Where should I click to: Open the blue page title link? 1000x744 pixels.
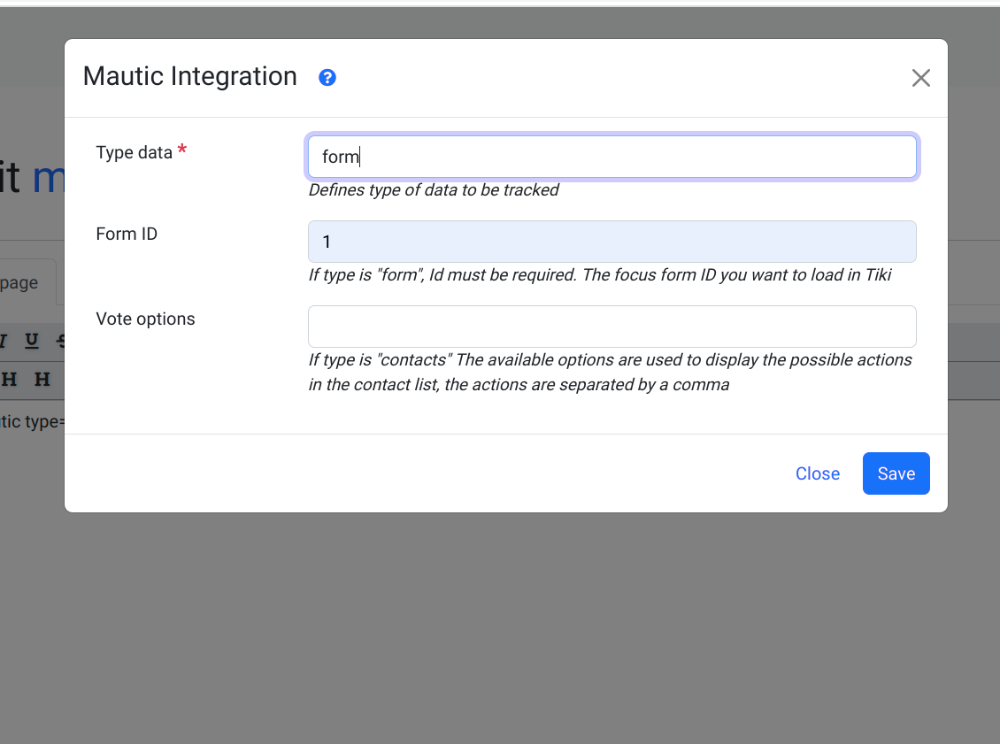tap(48, 177)
